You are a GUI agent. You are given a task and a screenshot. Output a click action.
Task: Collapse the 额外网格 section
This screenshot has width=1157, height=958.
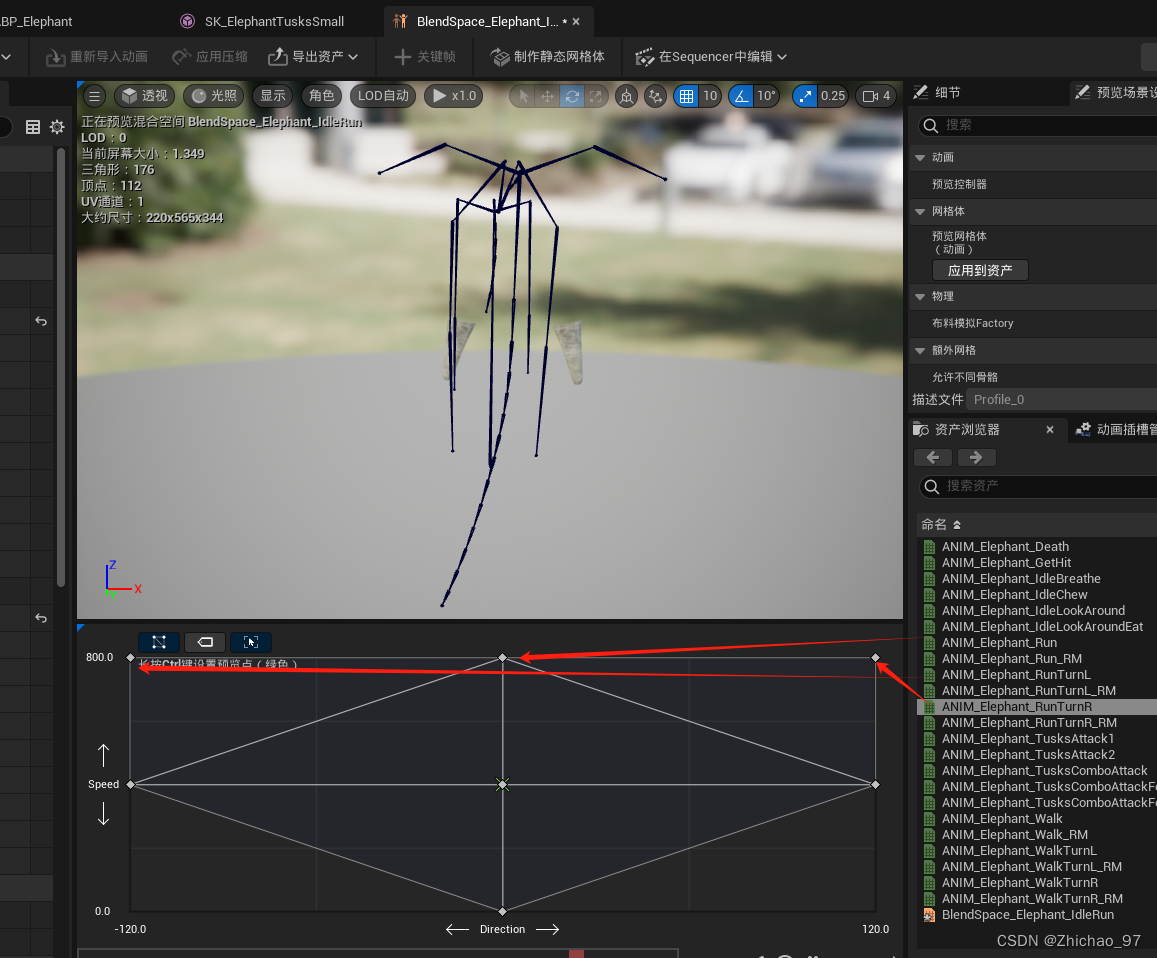920,350
